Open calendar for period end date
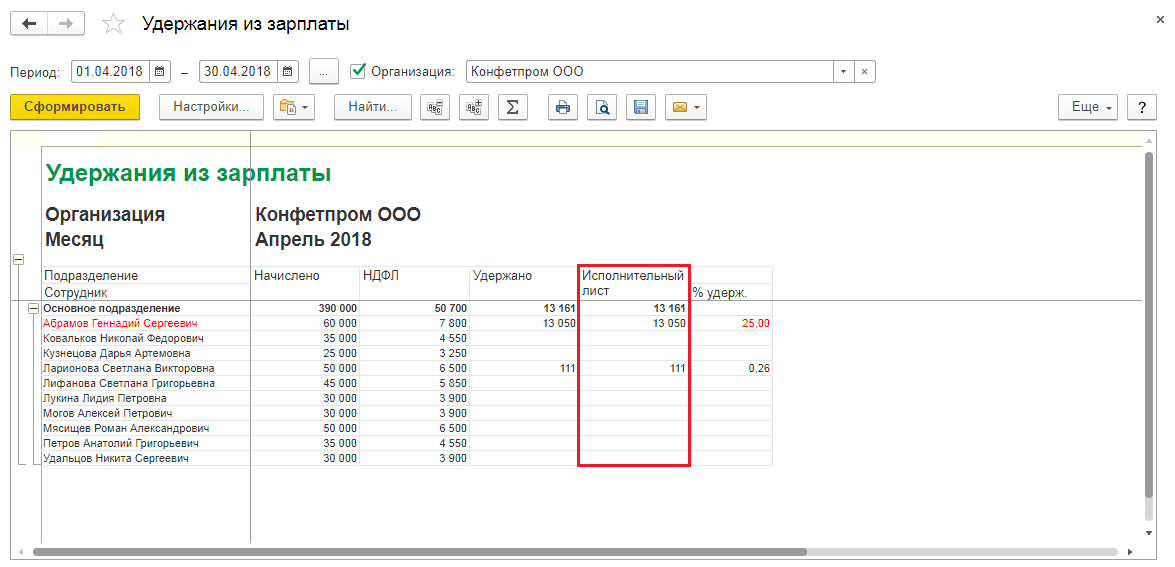 [x=288, y=72]
